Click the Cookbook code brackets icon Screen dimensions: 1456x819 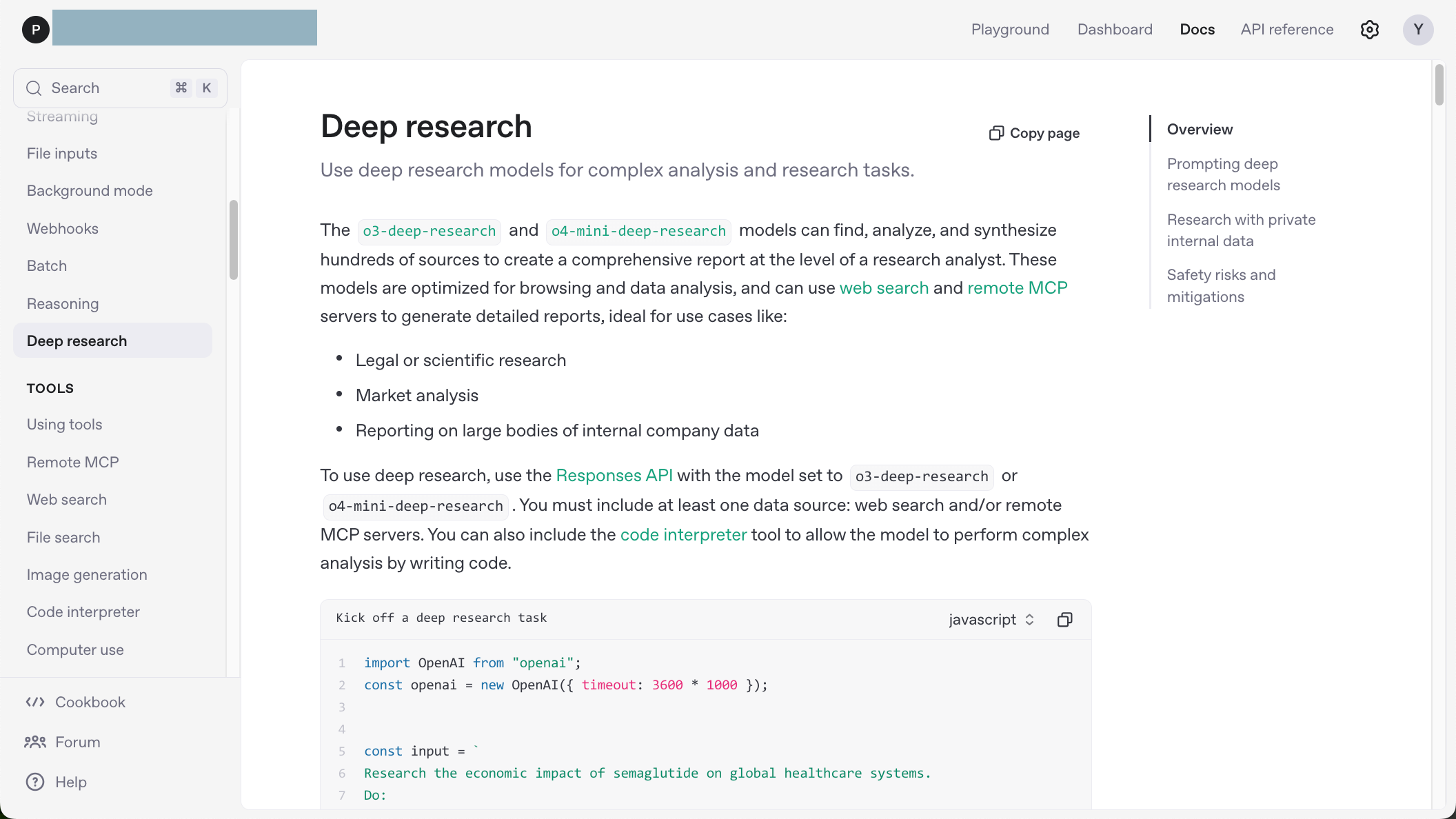pos(35,702)
